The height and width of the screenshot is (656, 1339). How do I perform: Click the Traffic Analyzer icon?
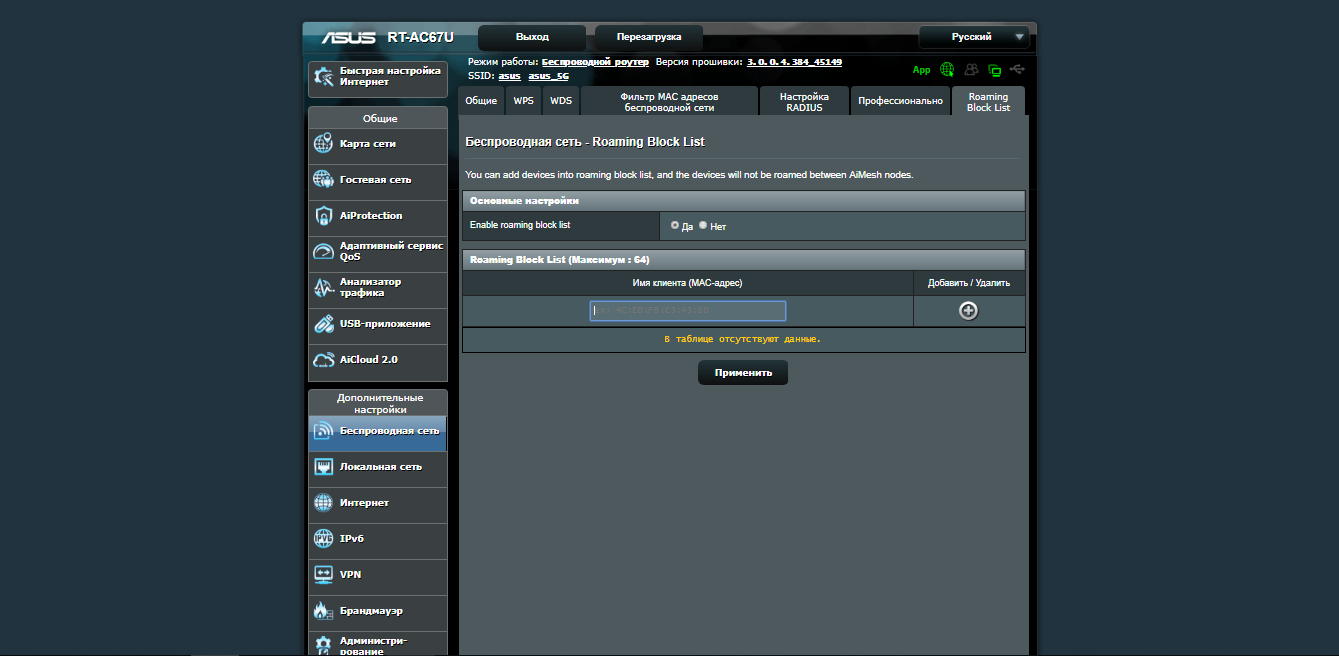(323, 288)
